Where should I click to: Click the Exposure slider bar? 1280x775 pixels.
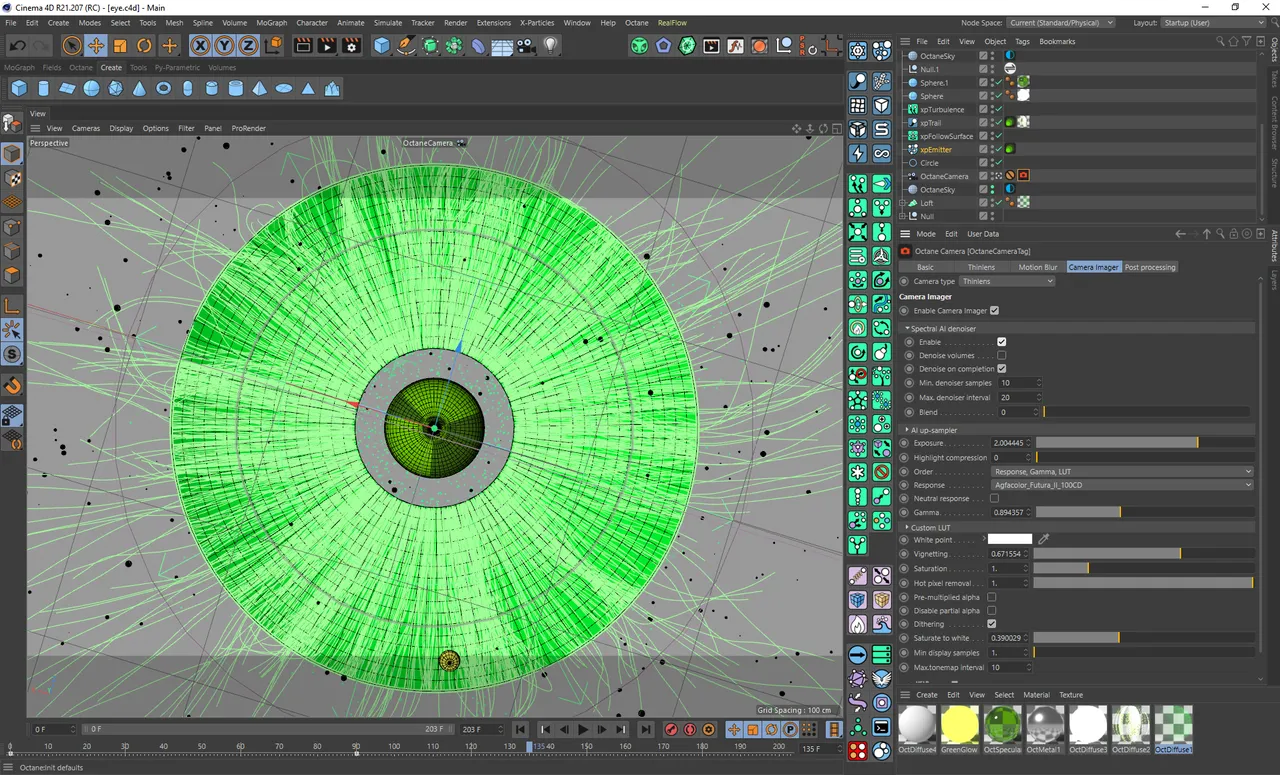(x=1144, y=442)
